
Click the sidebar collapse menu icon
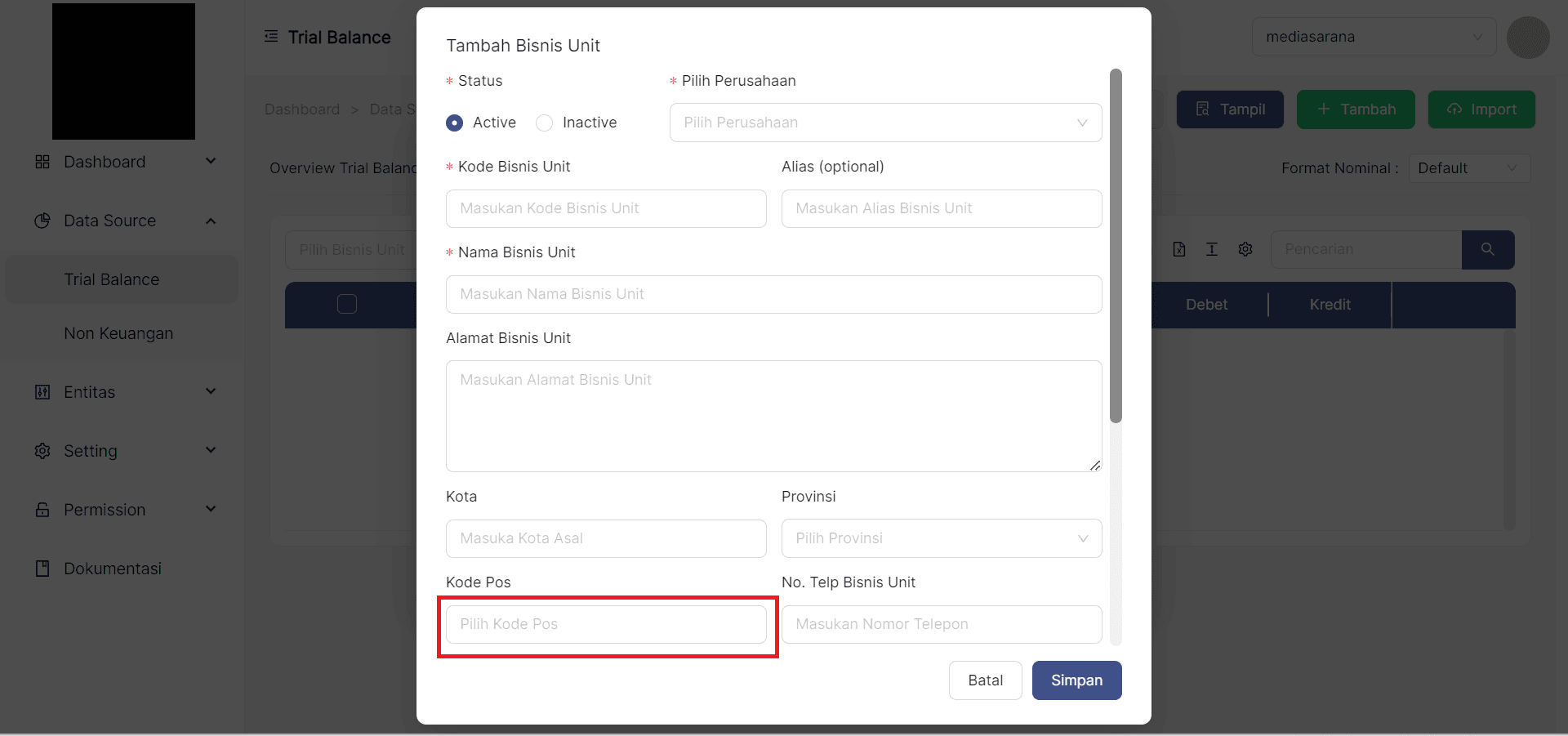click(x=271, y=37)
